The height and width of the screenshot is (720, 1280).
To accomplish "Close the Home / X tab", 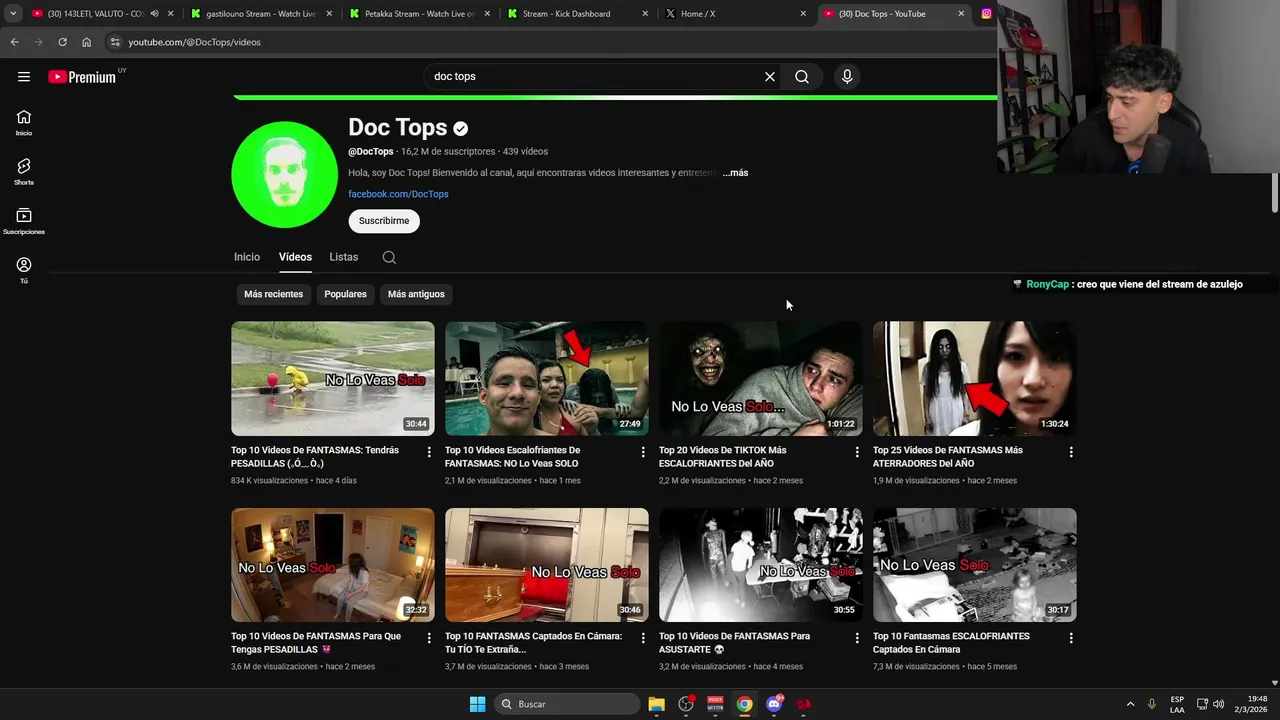I will tap(803, 14).
